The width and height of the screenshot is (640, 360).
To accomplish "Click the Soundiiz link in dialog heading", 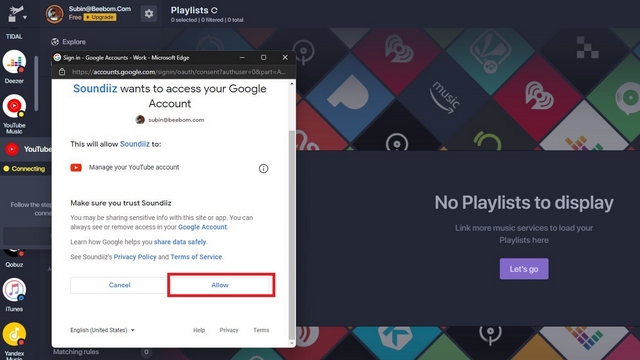I will click(95, 89).
